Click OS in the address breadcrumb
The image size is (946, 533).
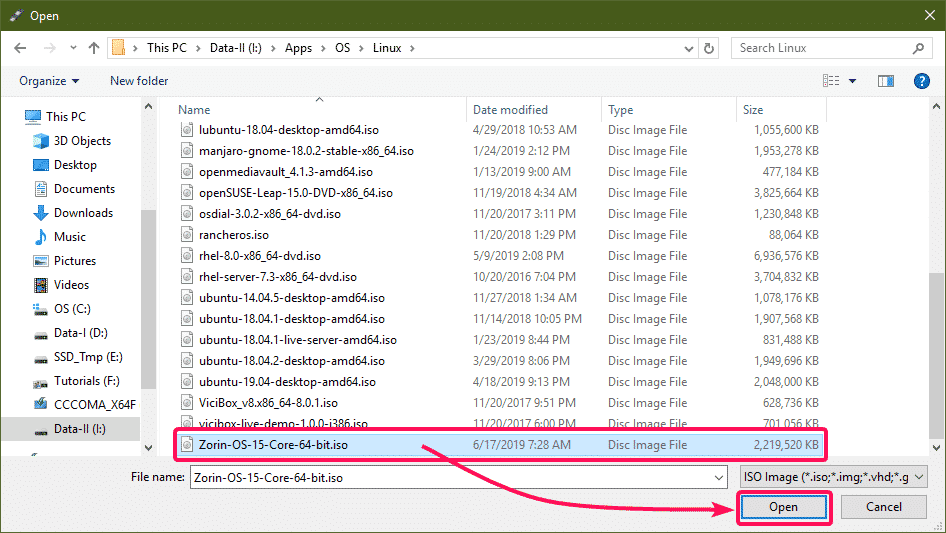click(342, 48)
